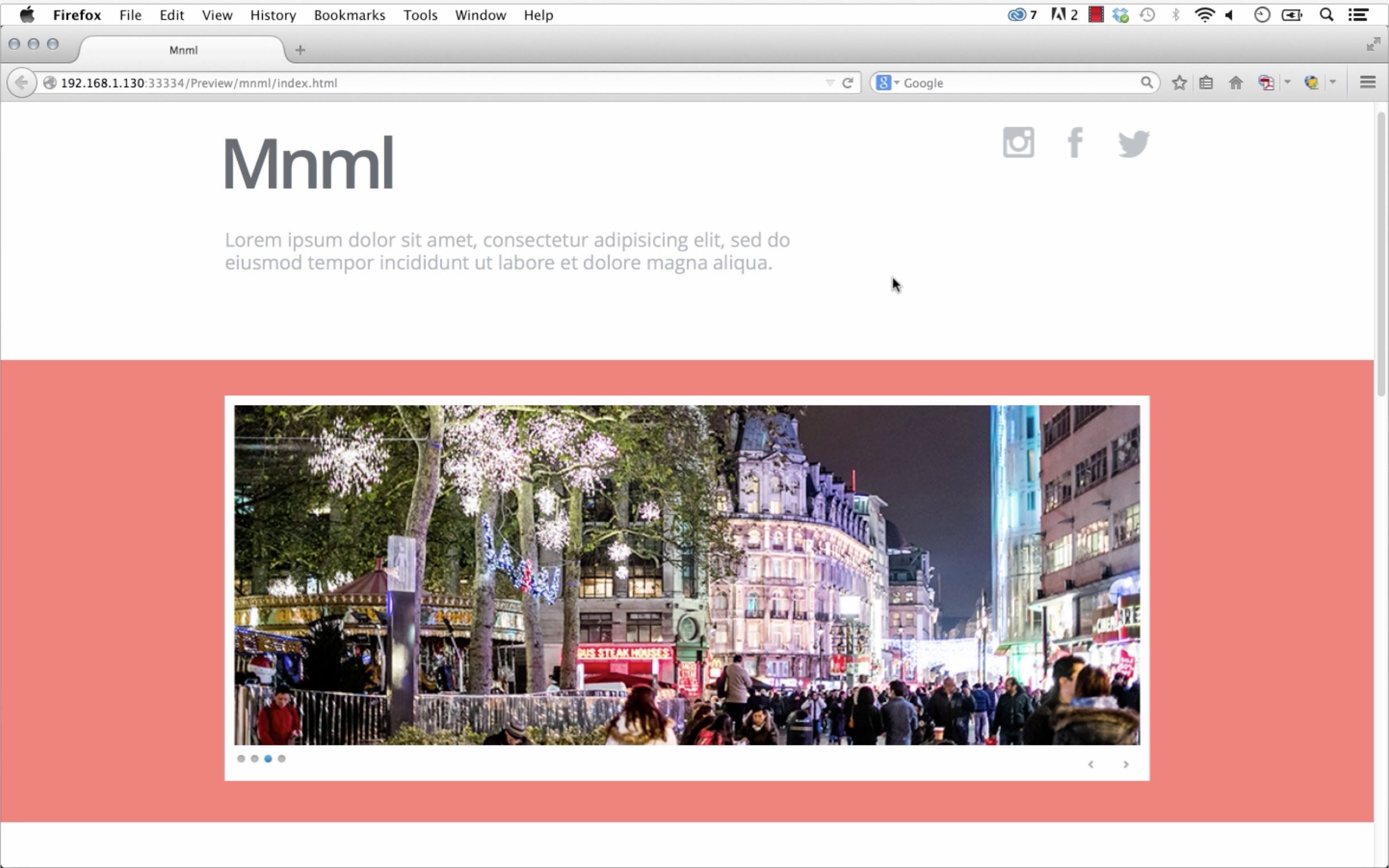Expand the URL bar history dropdown arrow
Screen dimensions: 1389x868
[x=829, y=83]
